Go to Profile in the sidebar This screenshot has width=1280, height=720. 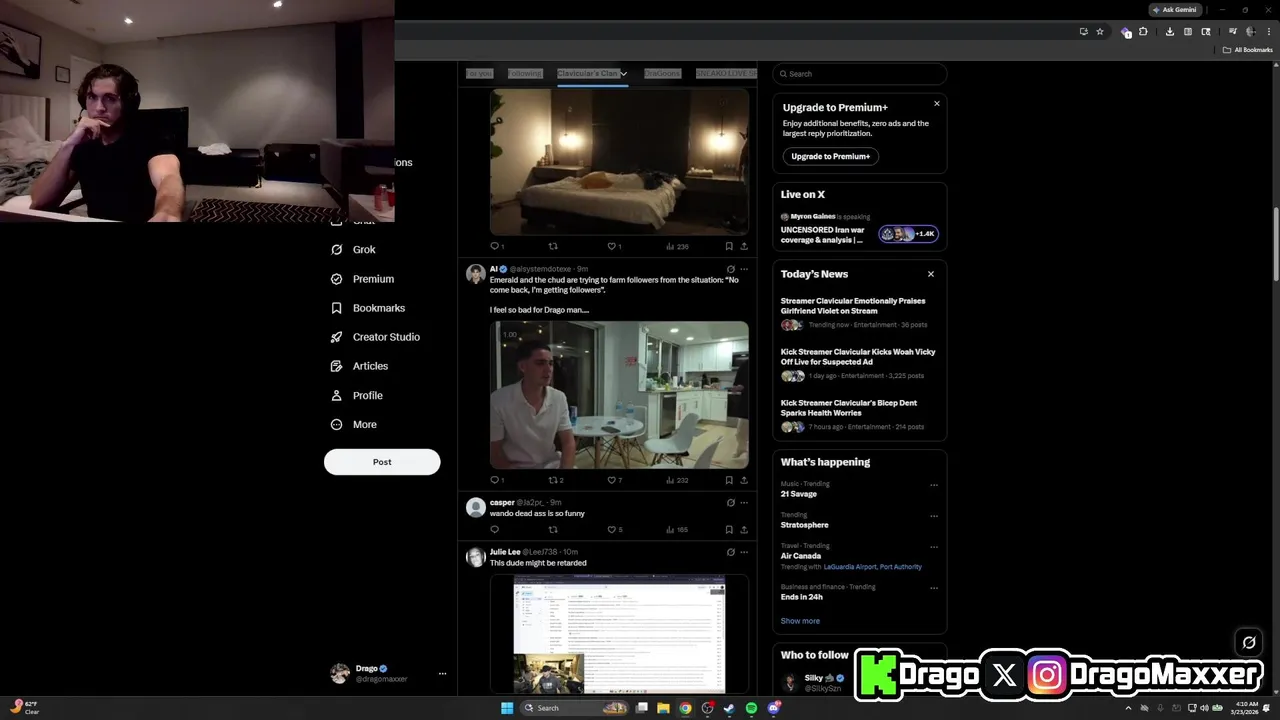(x=357, y=395)
